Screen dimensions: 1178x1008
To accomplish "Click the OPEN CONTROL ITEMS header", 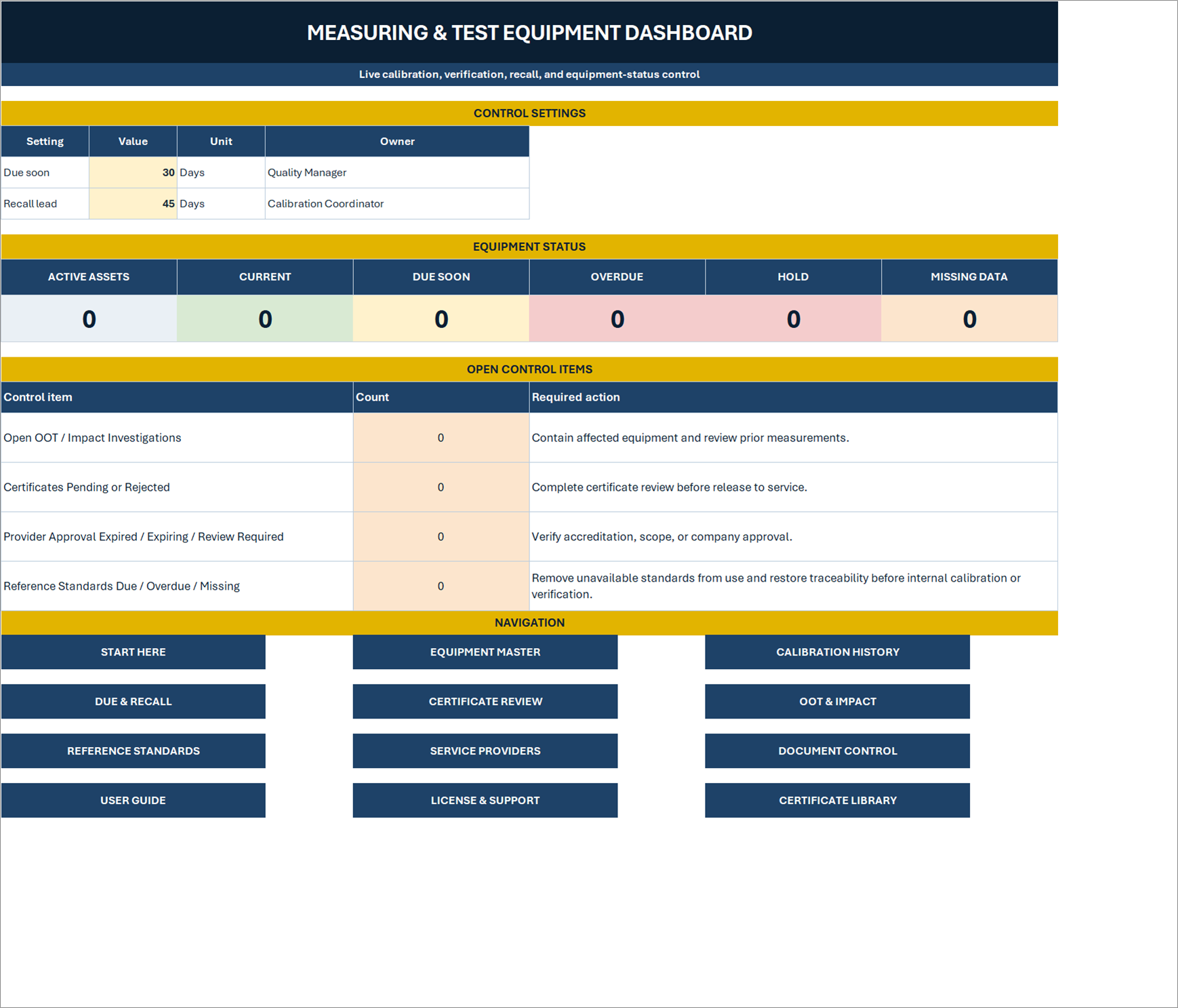I will click(x=529, y=369).
